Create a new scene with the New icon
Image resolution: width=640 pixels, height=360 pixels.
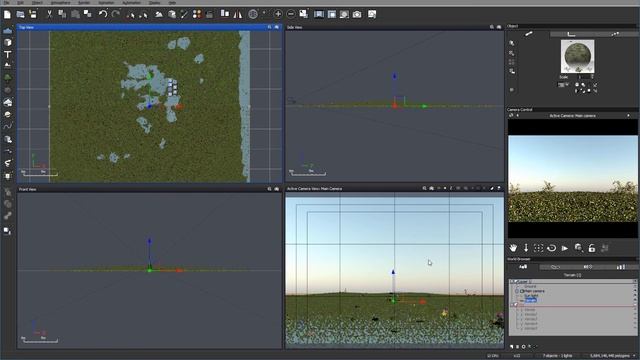click(7, 14)
